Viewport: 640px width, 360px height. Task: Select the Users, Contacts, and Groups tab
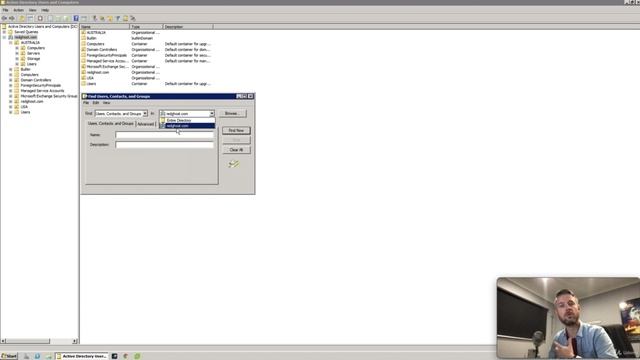[111, 123]
